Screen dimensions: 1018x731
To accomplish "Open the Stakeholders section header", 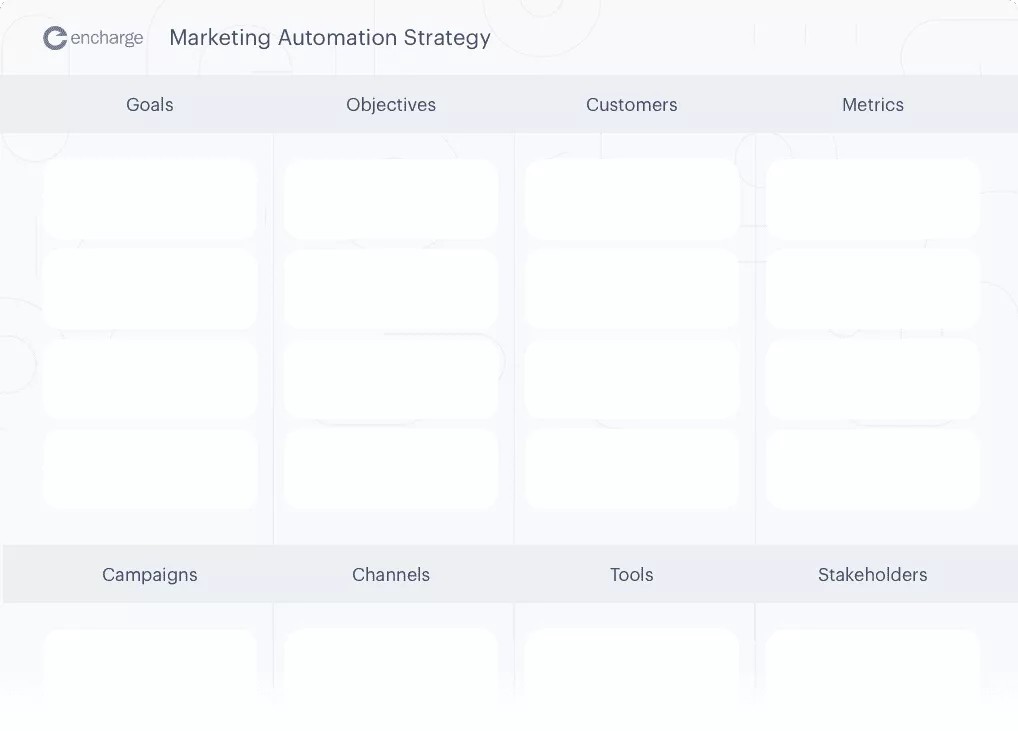I will click(x=873, y=575).
